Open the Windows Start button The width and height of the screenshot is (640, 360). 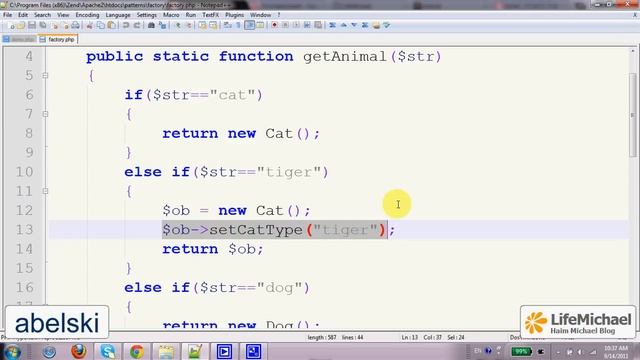tap(12, 351)
